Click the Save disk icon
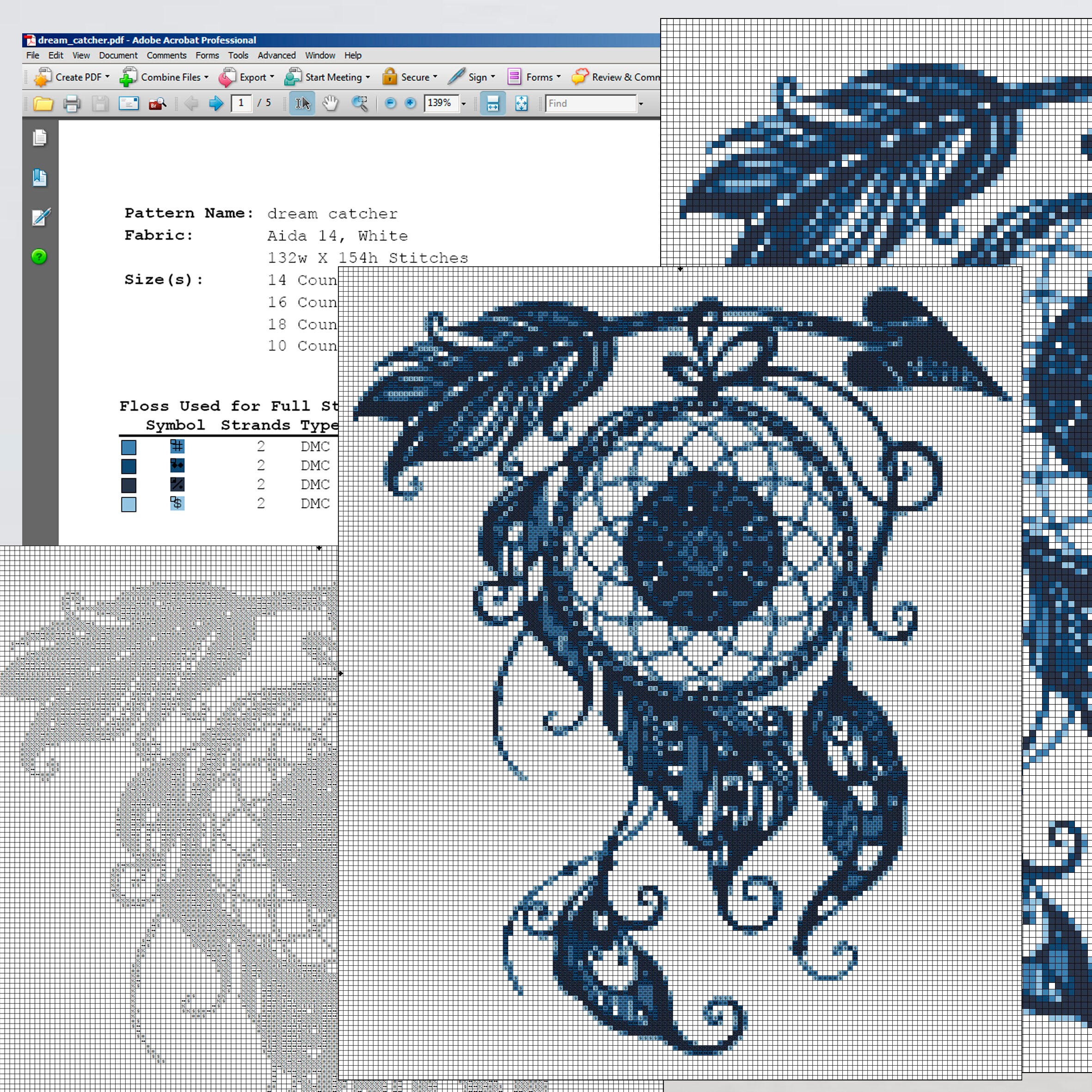Image resolution: width=1092 pixels, height=1092 pixels. 100,104
